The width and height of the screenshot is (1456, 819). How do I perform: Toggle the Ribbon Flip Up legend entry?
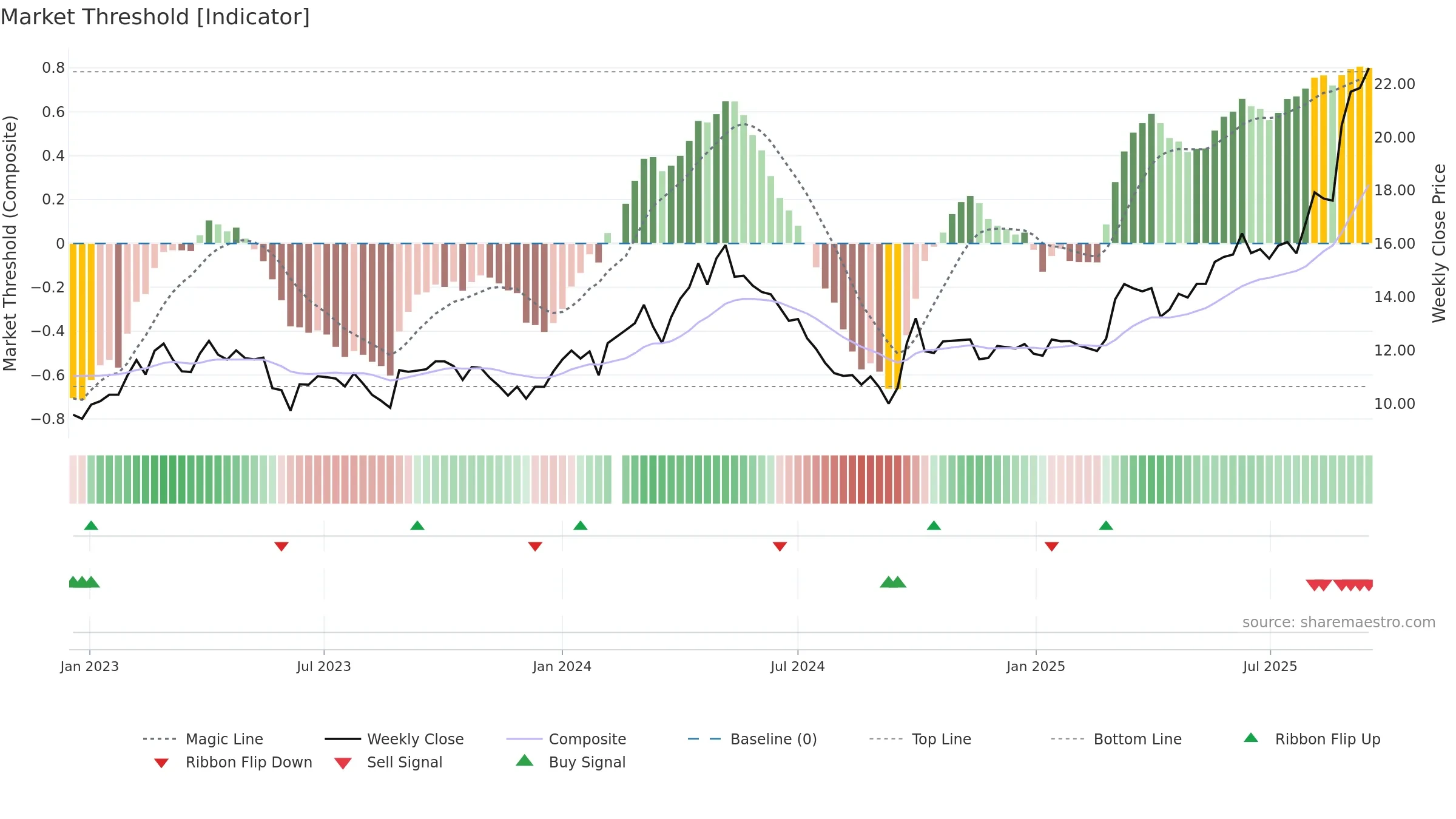point(1312,739)
